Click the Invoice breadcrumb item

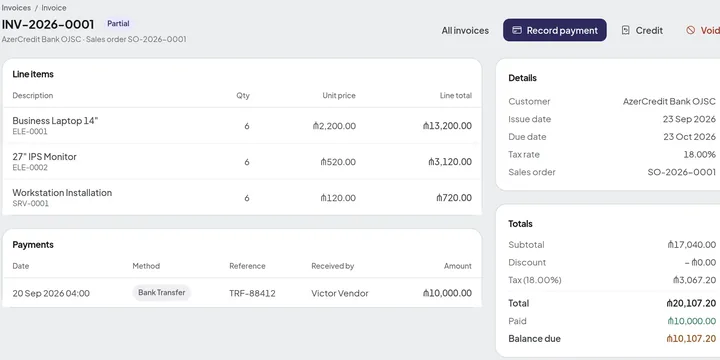pos(54,8)
